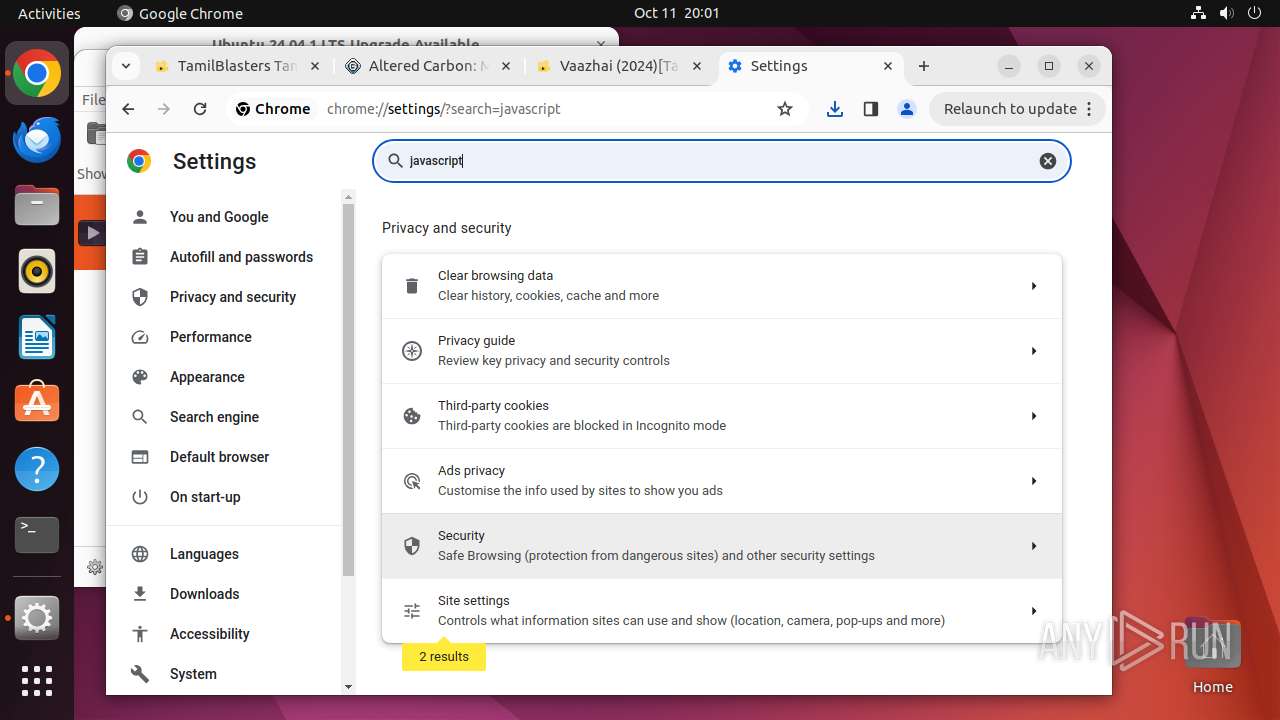The width and height of the screenshot is (1280, 720).
Task: Launch LibreOffice Writer from dock
Action: 37,337
